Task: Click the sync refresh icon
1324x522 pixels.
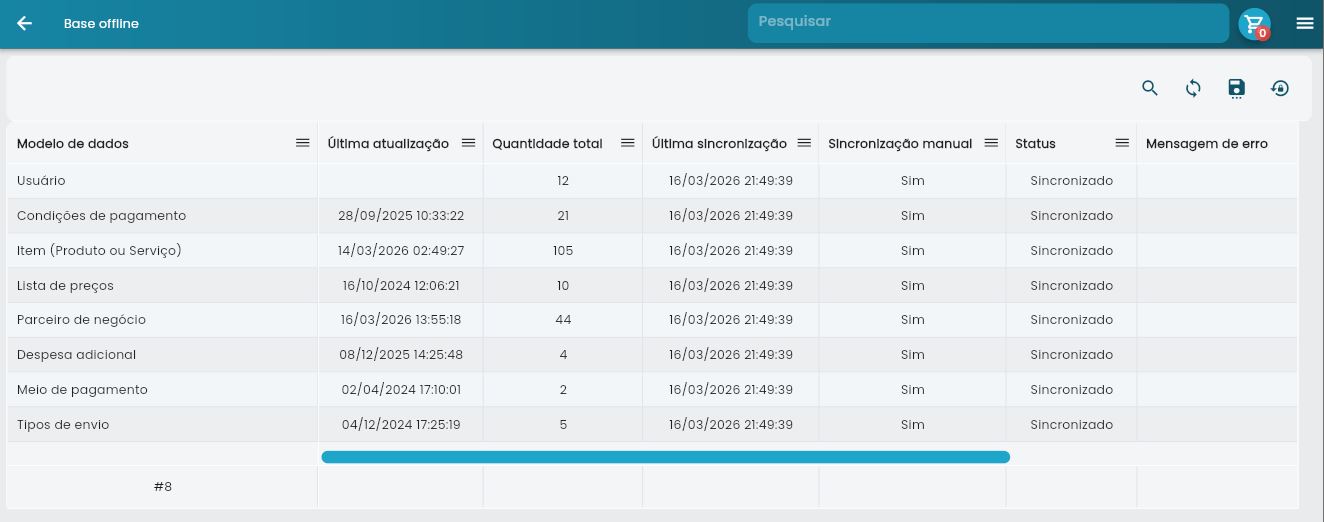Action: (x=1193, y=88)
